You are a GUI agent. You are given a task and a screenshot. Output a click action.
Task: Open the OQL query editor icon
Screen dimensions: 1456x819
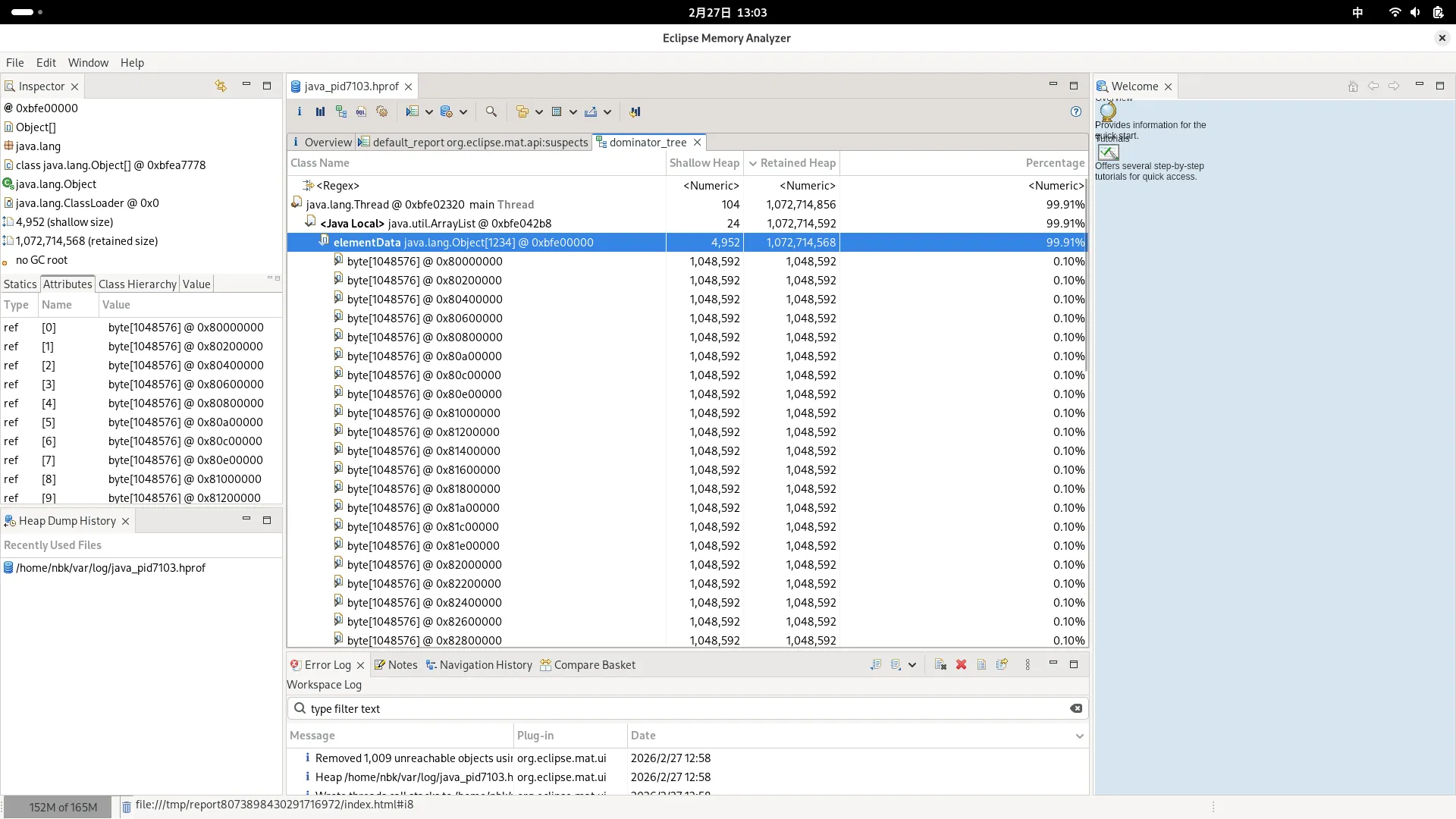pyautogui.click(x=361, y=111)
